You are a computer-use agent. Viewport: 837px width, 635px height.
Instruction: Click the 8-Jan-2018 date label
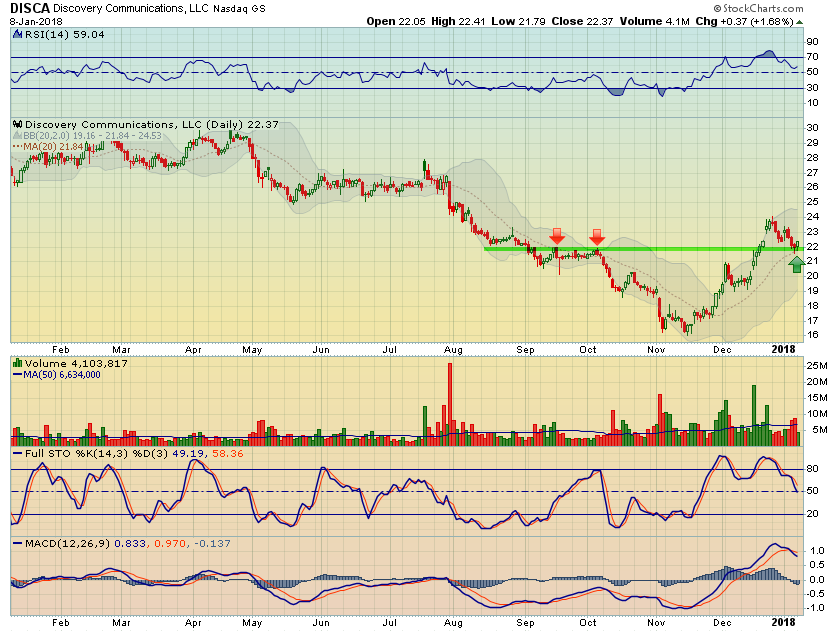[x=36, y=22]
